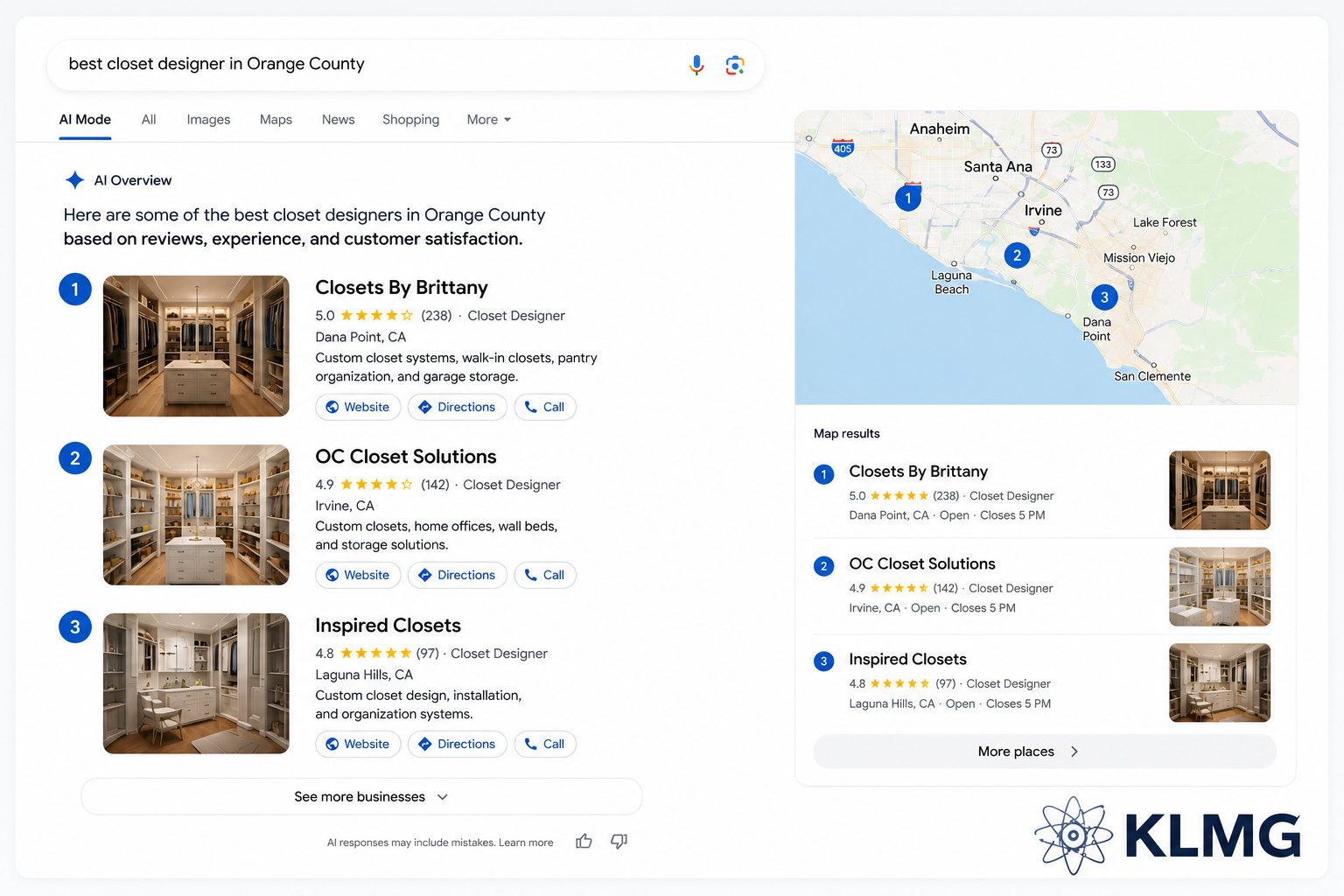The height and width of the screenshot is (896, 1344).
Task: Click the Learn more link
Action: click(x=526, y=843)
